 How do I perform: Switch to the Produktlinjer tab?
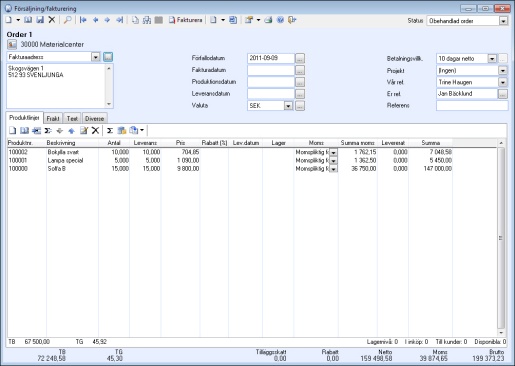tap(24, 118)
